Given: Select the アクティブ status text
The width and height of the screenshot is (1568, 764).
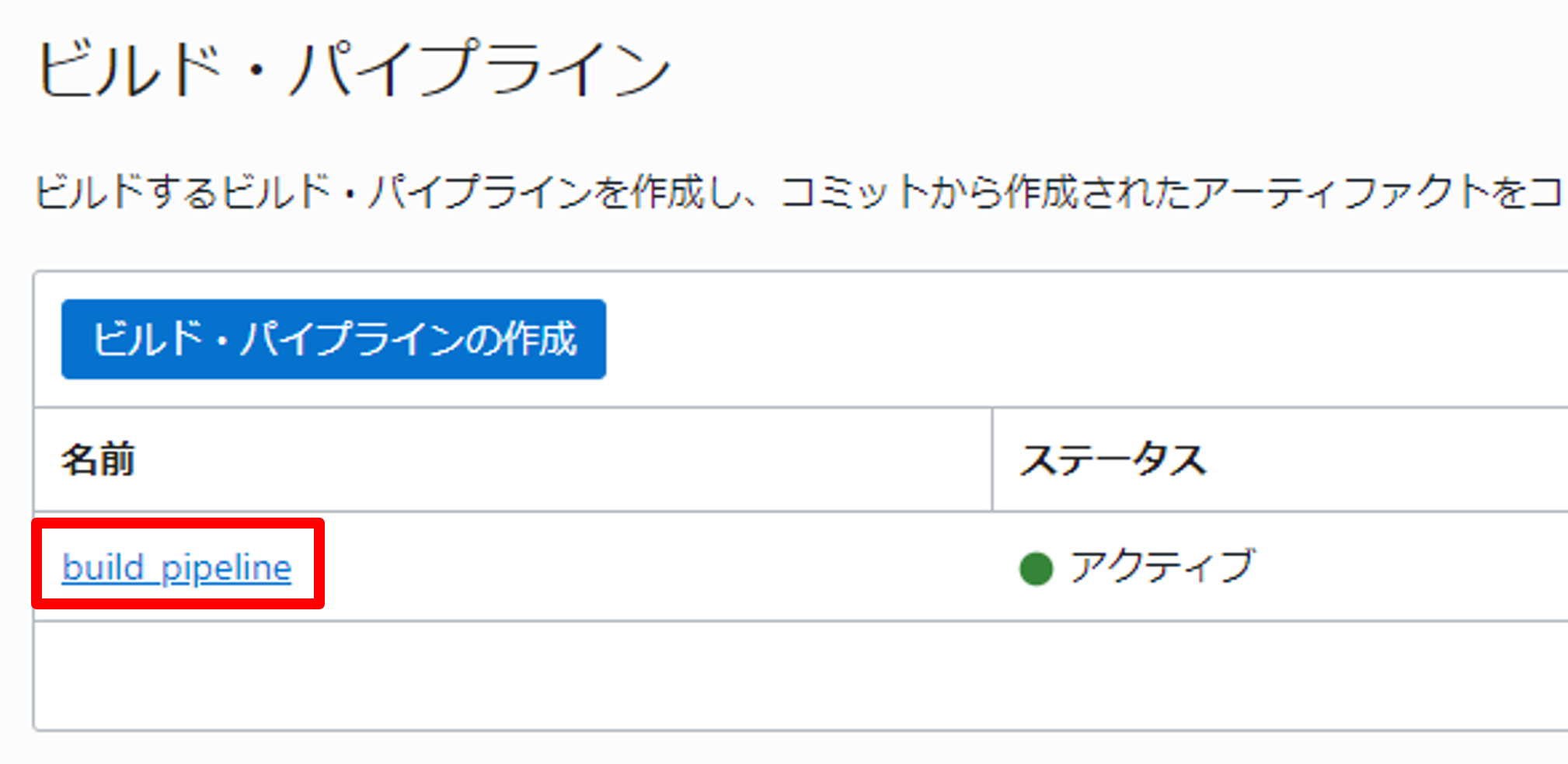Looking at the screenshot, I should pyautogui.click(x=1162, y=567).
